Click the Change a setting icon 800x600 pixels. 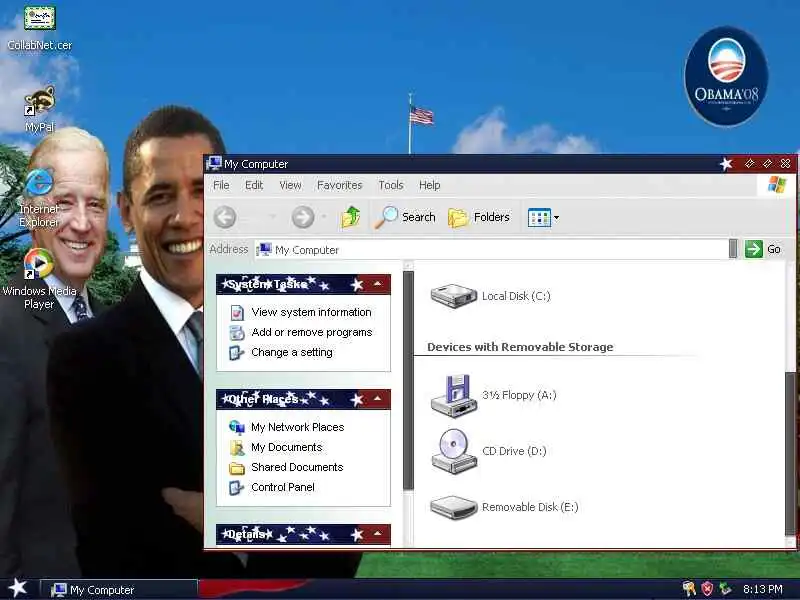(x=236, y=353)
